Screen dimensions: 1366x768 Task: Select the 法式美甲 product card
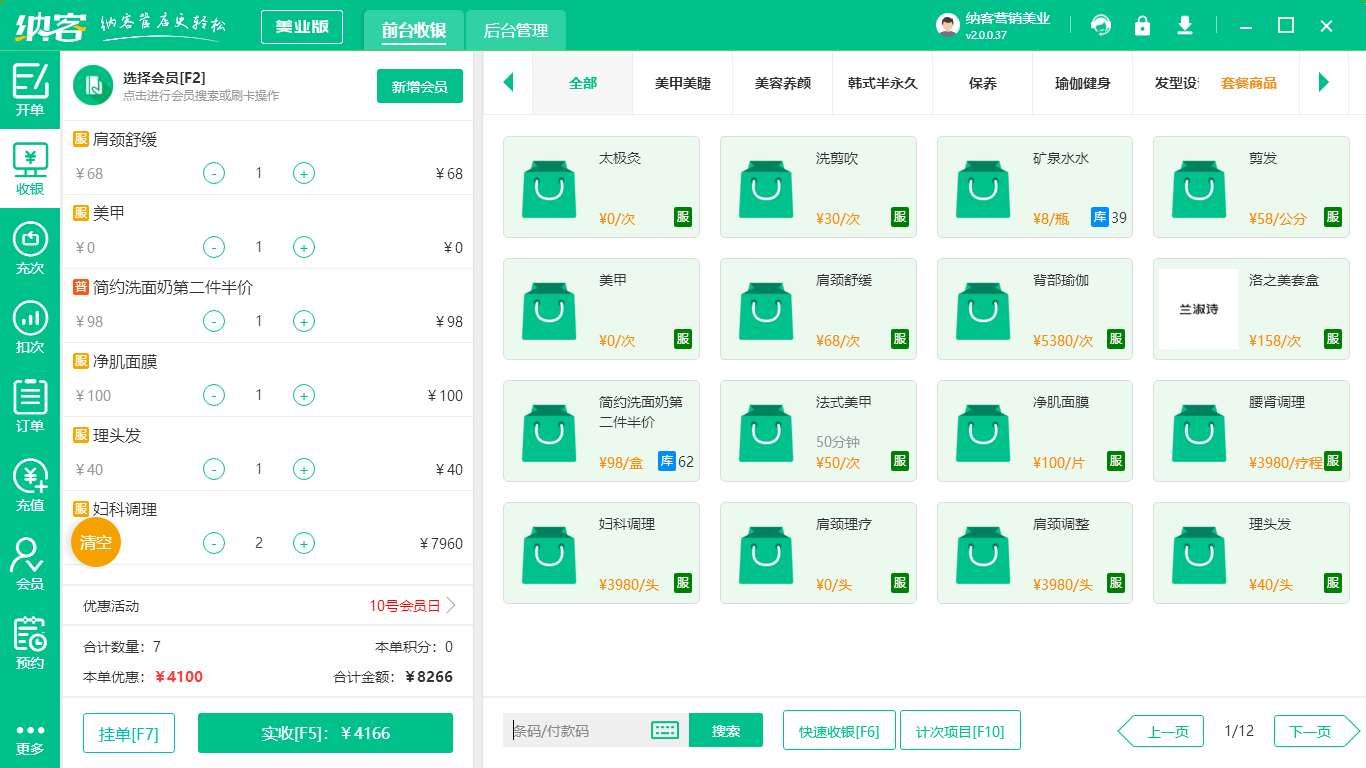(x=818, y=431)
